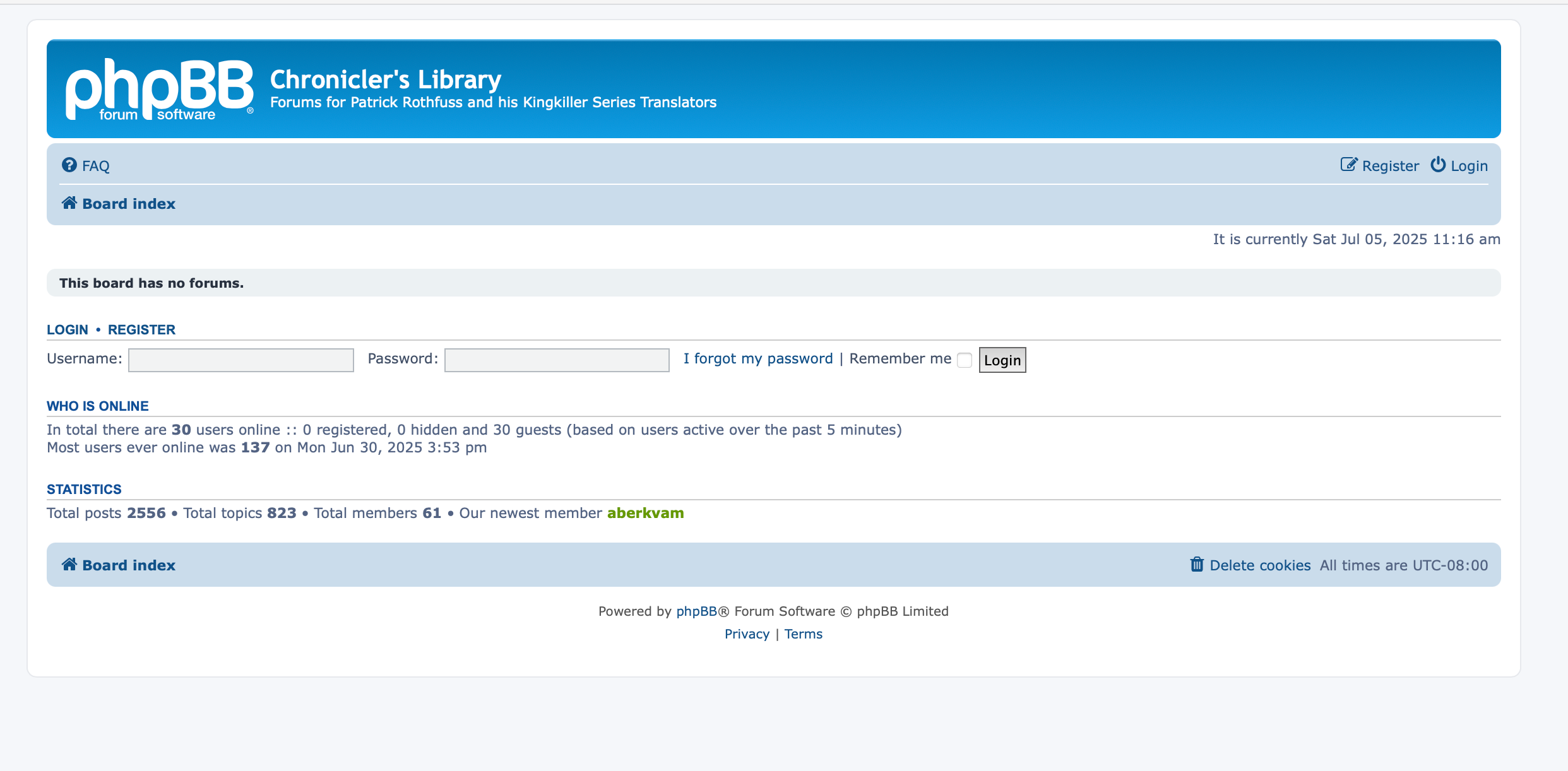
Task: Open top Board index breadcrumb link
Action: pyautogui.click(x=129, y=204)
